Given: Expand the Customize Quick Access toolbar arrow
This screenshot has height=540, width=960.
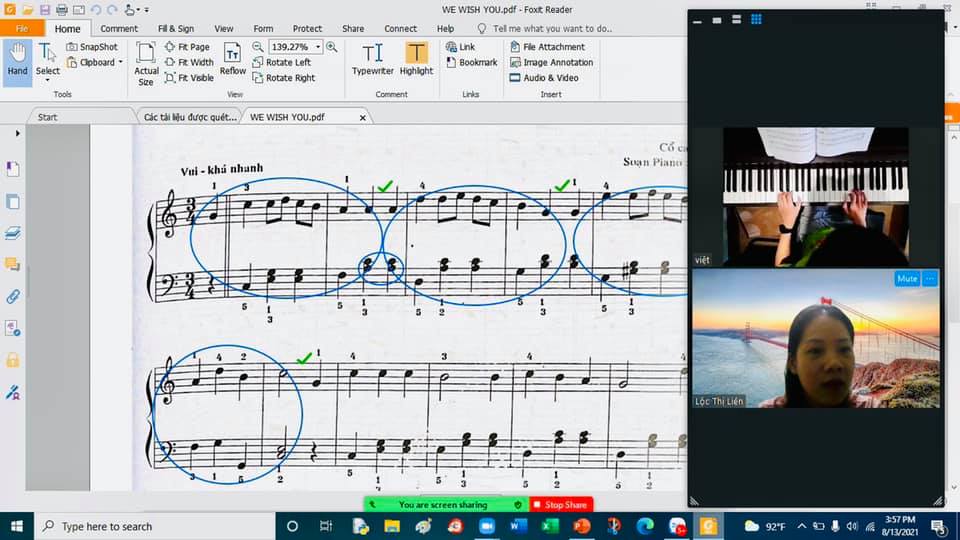Looking at the screenshot, I should click(x=146, y=10).
